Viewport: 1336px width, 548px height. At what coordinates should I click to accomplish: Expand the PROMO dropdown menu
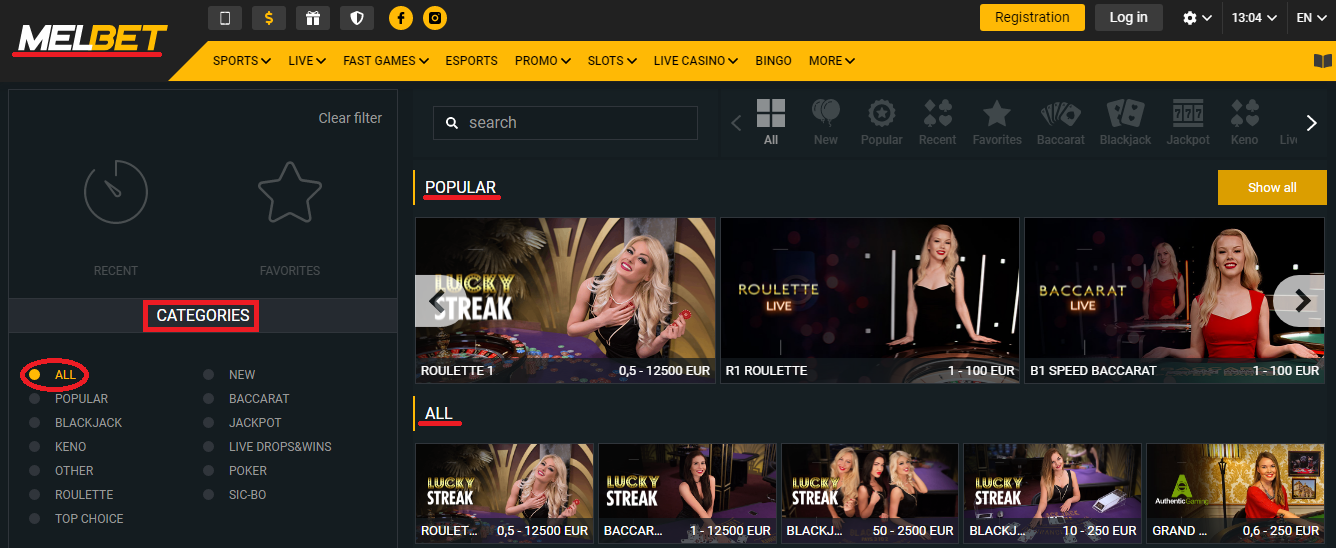[543, 61]
